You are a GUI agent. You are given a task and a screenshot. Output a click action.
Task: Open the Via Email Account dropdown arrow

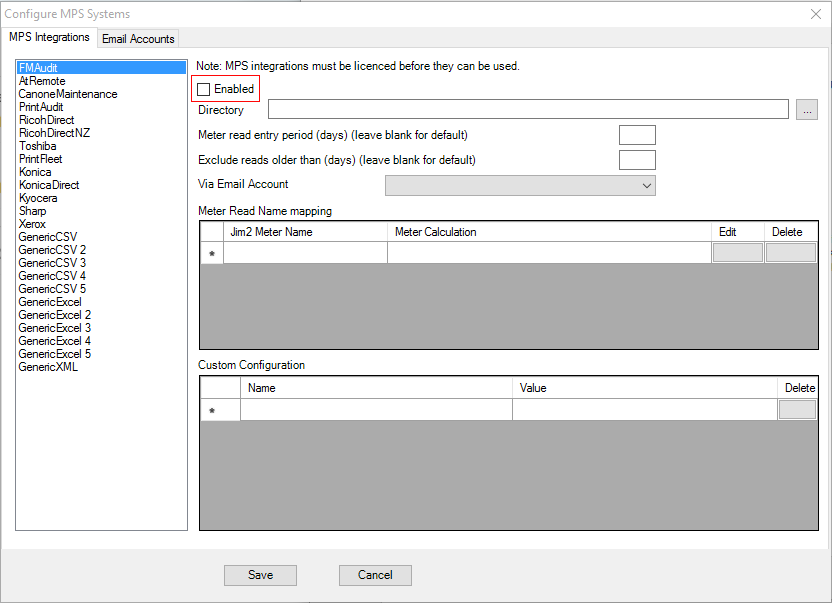point(646,185)
